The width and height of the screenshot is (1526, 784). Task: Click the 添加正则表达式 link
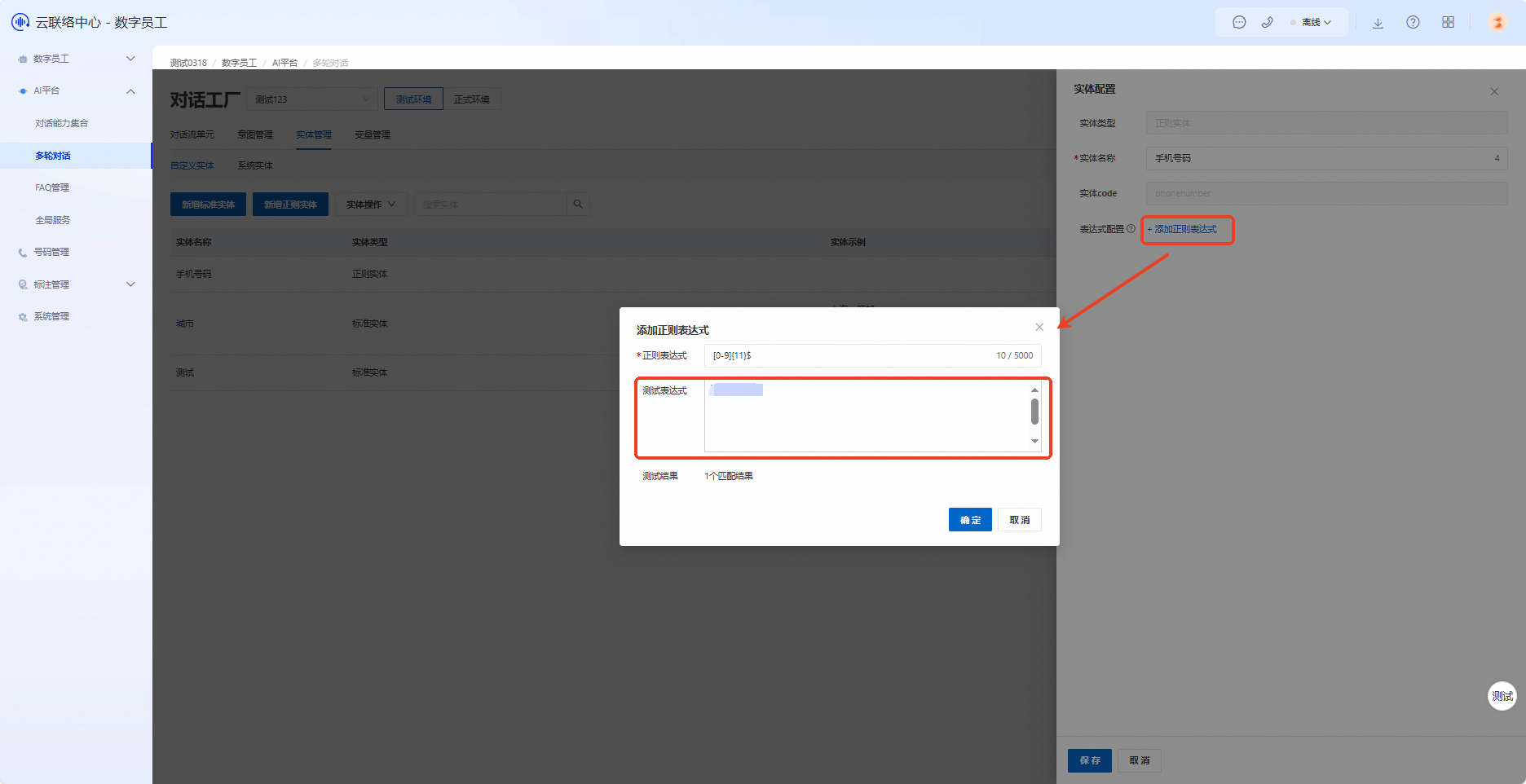click(1182, 230)
